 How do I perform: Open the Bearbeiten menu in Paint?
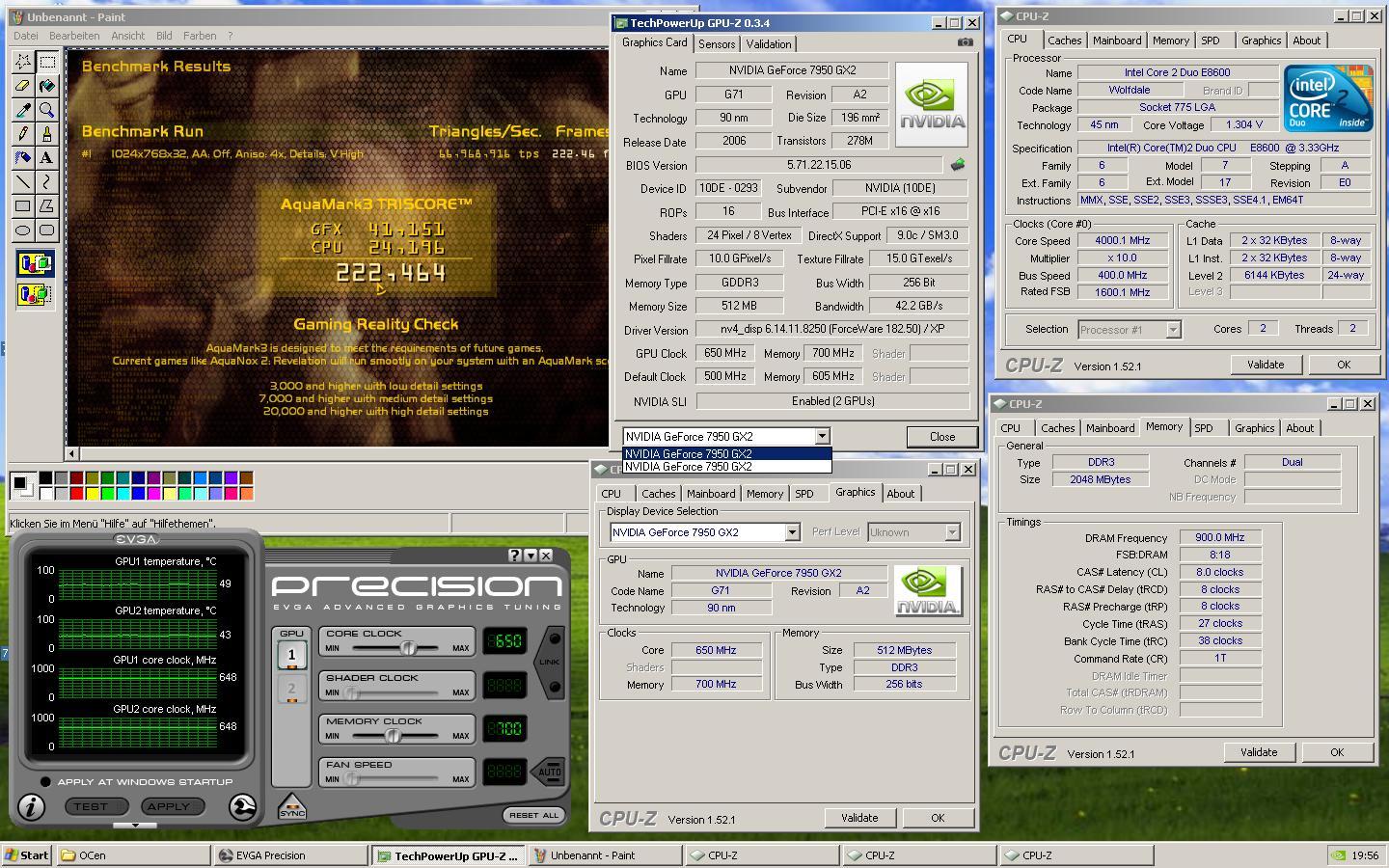(74, 36)
